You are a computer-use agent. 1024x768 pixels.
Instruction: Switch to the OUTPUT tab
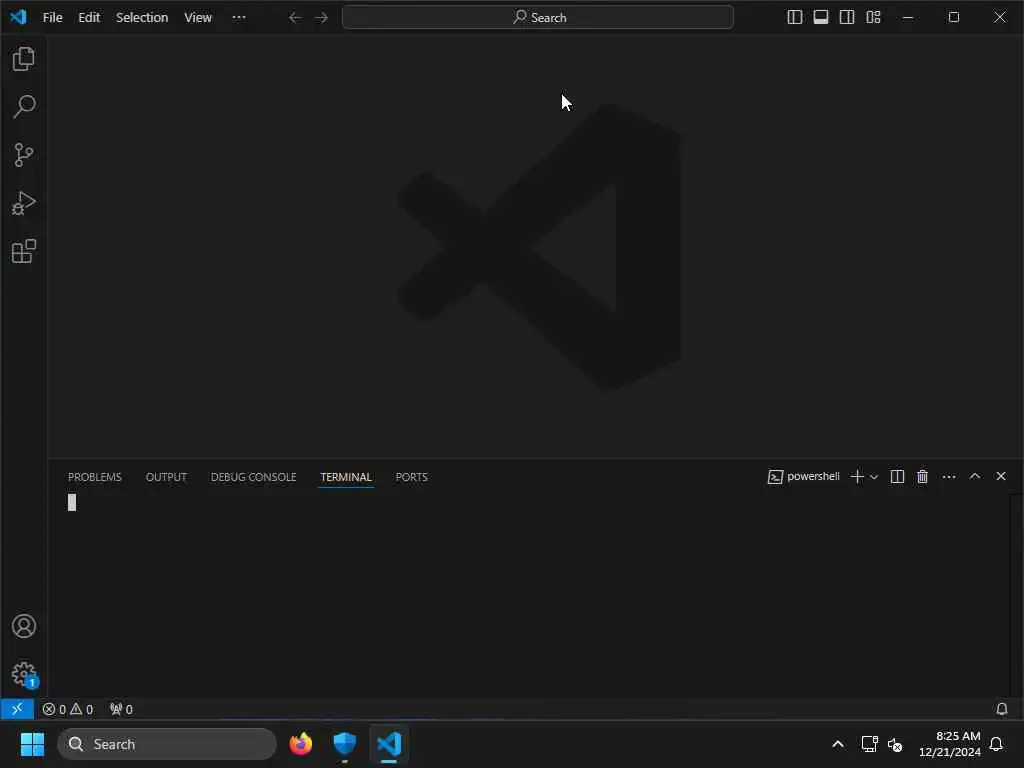point(166,477)
